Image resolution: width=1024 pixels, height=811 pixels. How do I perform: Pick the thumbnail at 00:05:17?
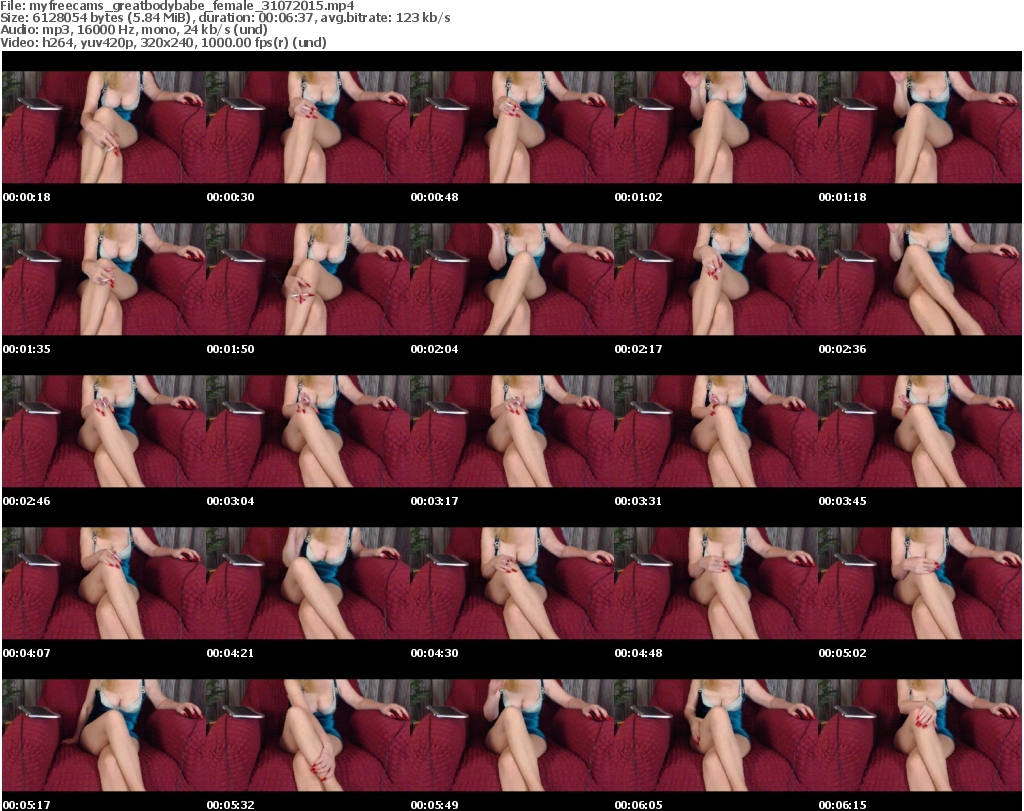[104, 735]
